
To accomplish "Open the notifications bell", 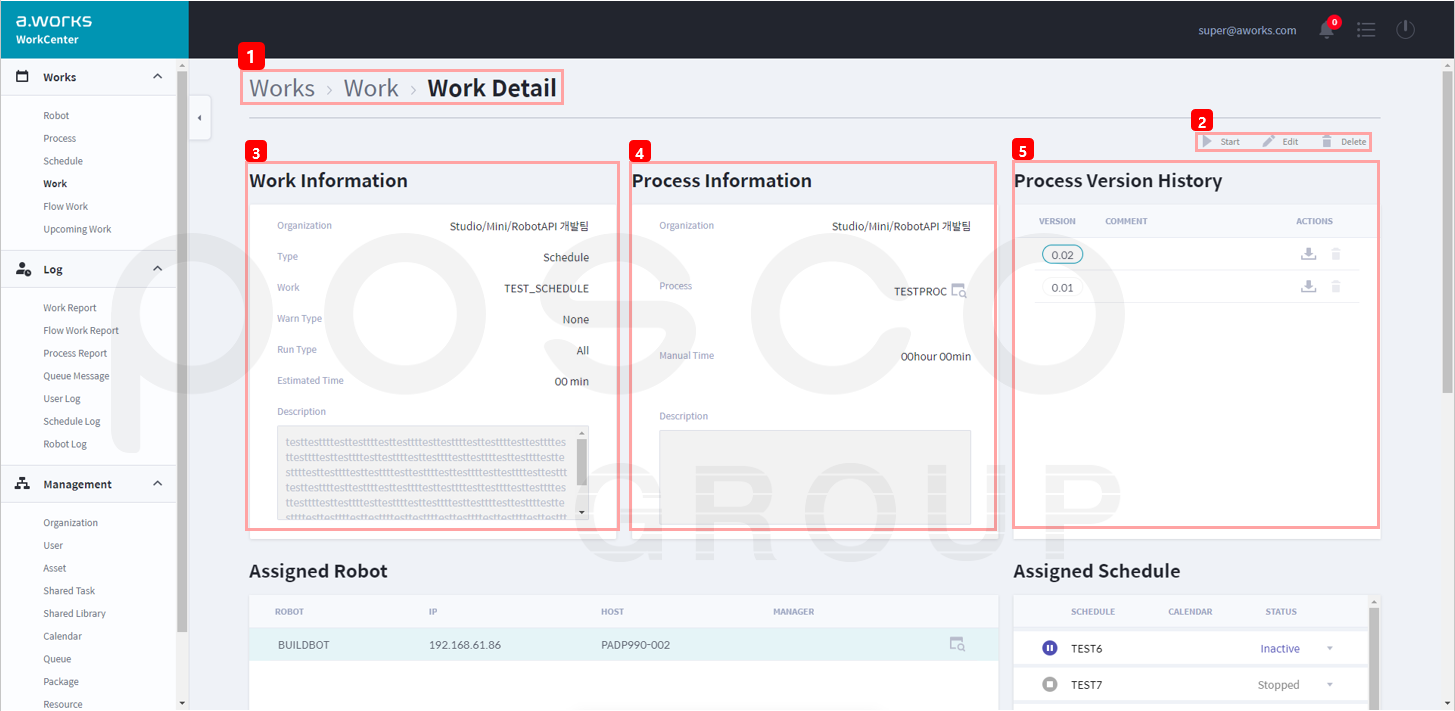I will pyautogui.click(x=1327, y=29).
